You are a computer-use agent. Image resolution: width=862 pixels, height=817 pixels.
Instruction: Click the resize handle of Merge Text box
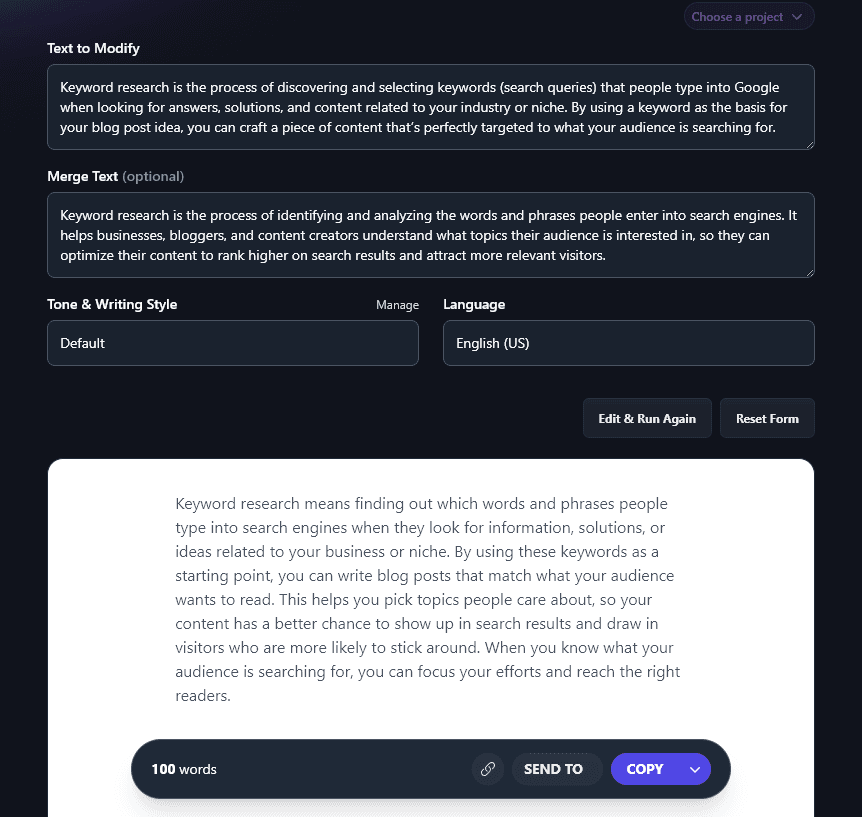pos(808,274)
